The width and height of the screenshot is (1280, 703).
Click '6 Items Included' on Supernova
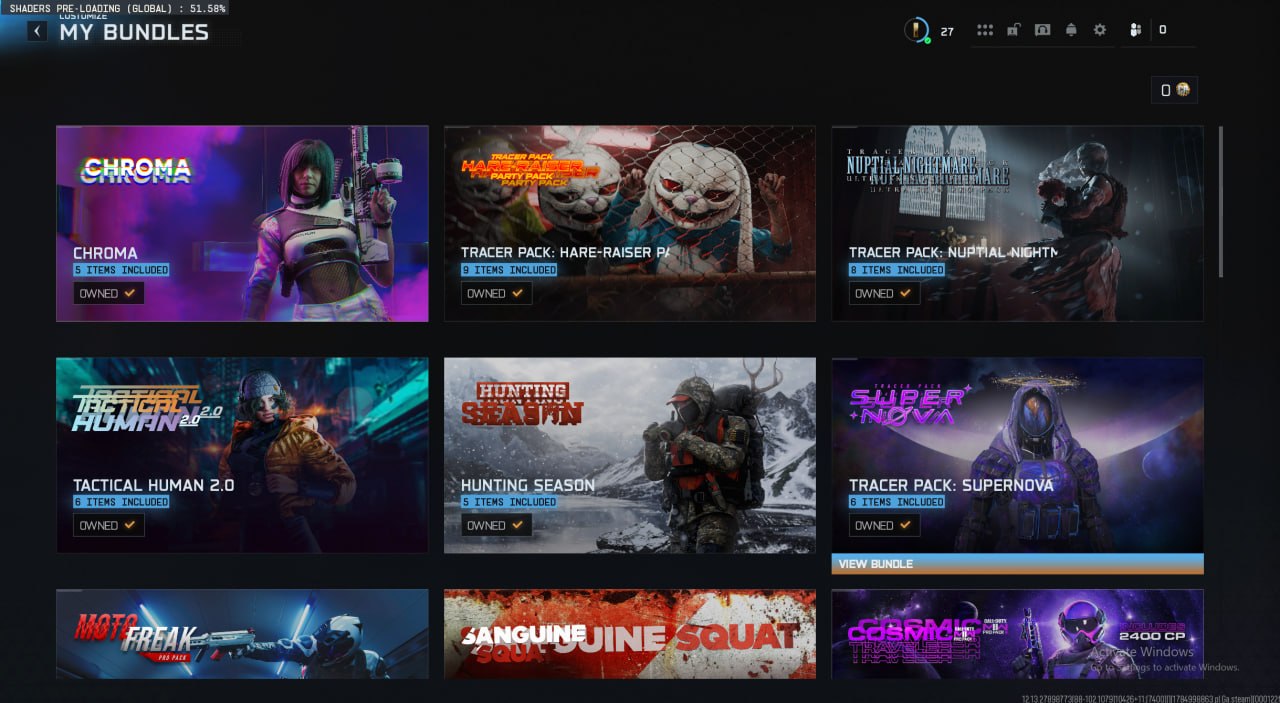897,502
